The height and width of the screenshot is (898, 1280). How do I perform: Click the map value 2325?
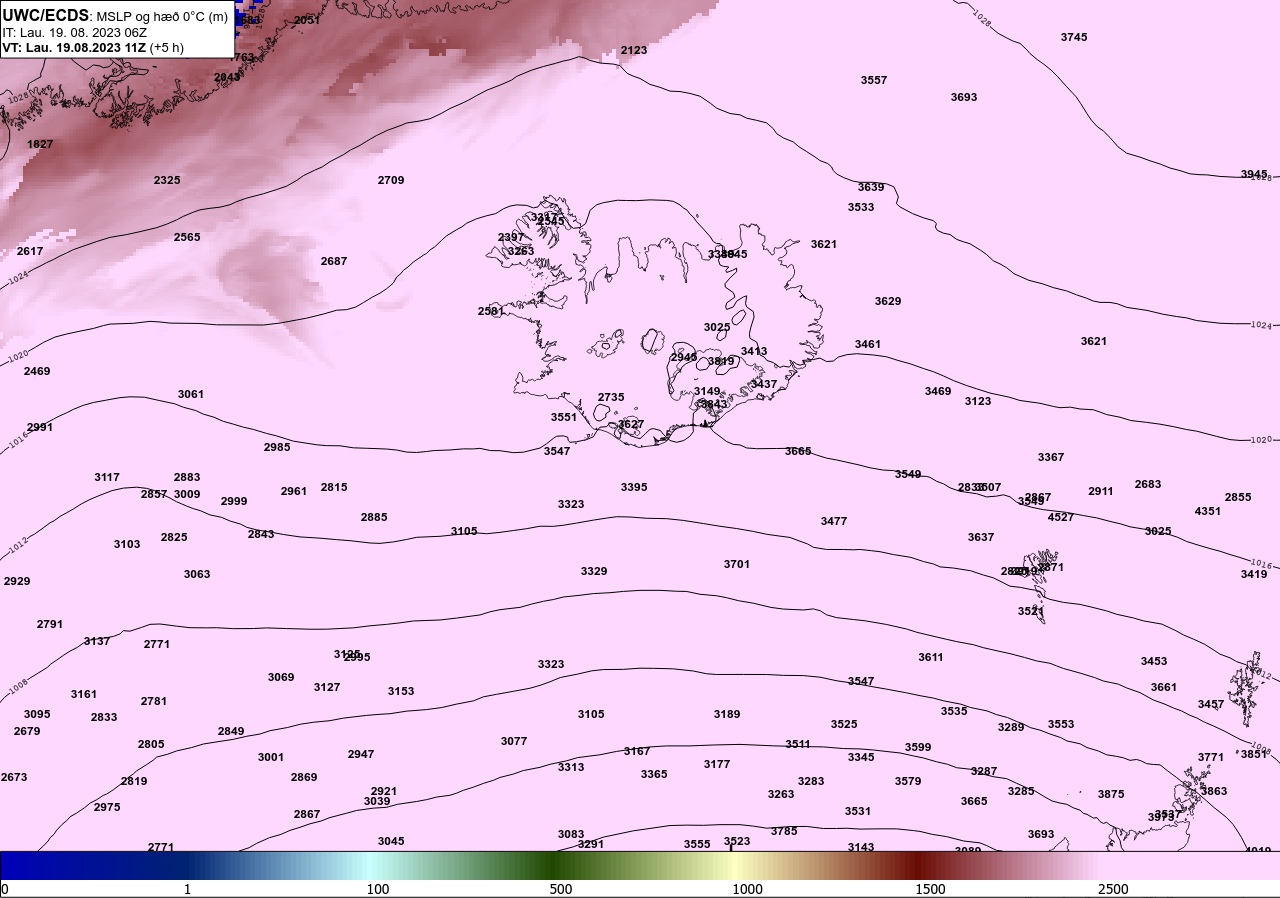[x=167, y=180]
